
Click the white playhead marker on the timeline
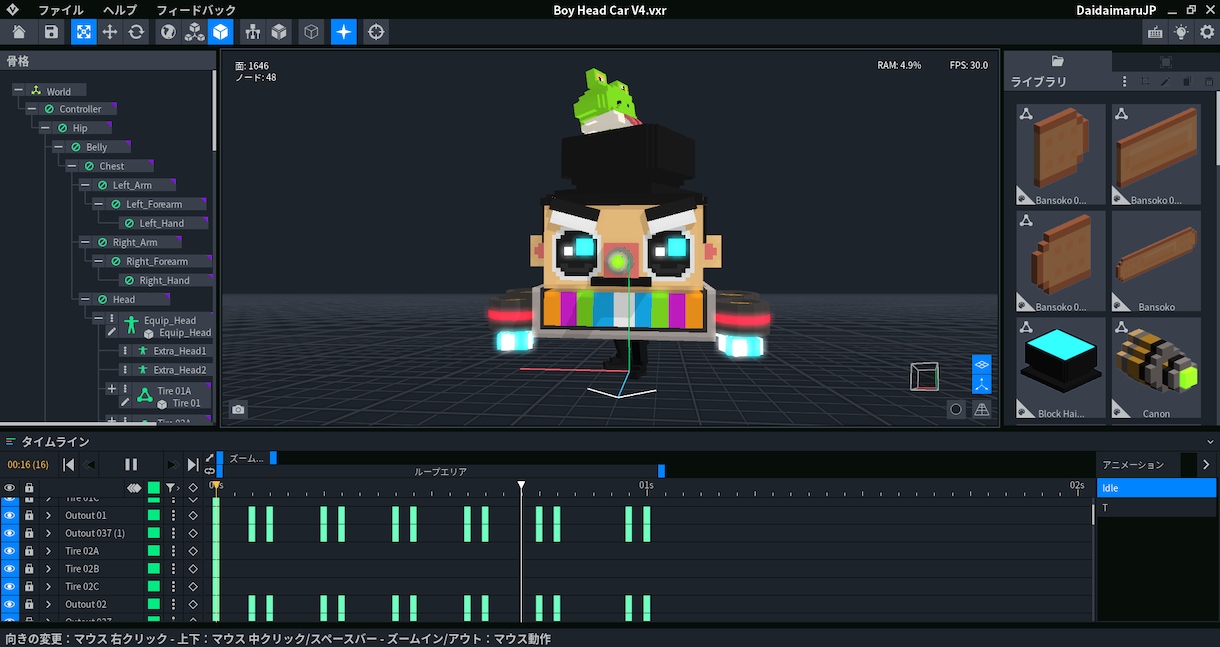click(x=521, y=486)
